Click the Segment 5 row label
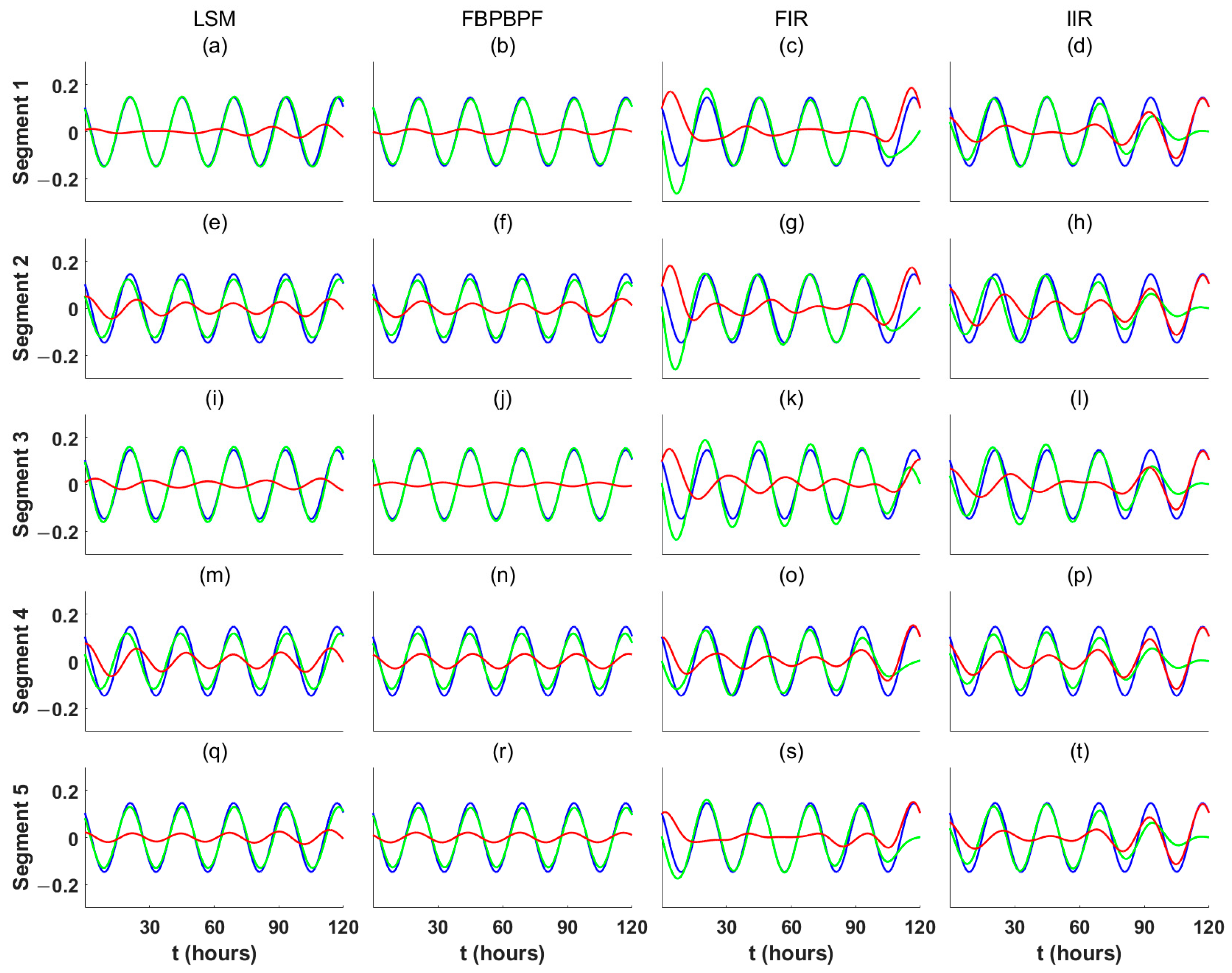The image size is (1232, 973). pos(21,837)
